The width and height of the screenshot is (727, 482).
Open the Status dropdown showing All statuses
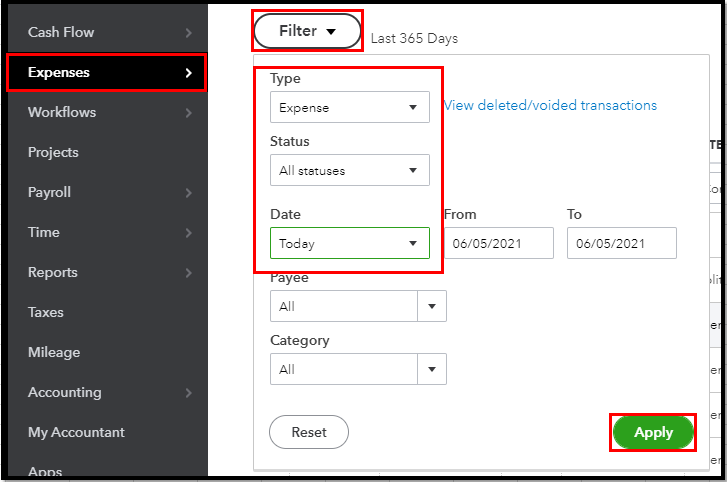point(349,170)
